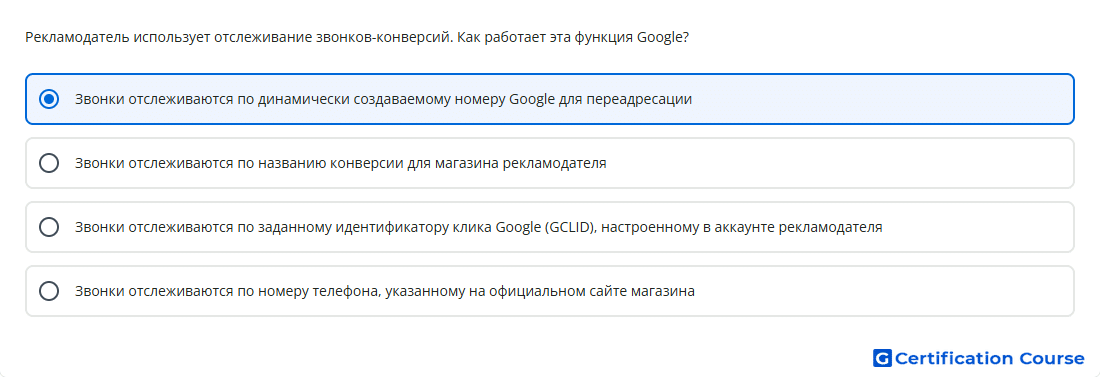Click the answer text about официальном сайте магазина
The width and height of the screenshot is (1100, 377).
pos(385,291)
